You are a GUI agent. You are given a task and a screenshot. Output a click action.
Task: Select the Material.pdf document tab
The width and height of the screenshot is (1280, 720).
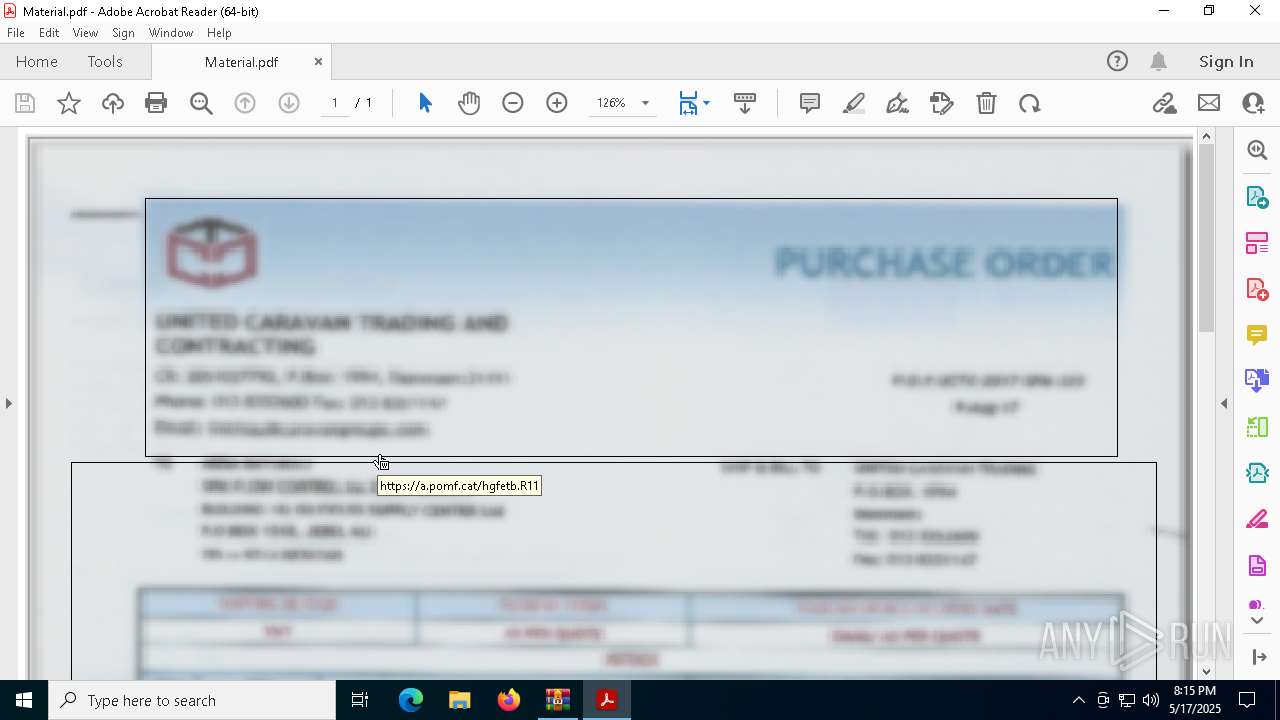(x=241, y=62)
